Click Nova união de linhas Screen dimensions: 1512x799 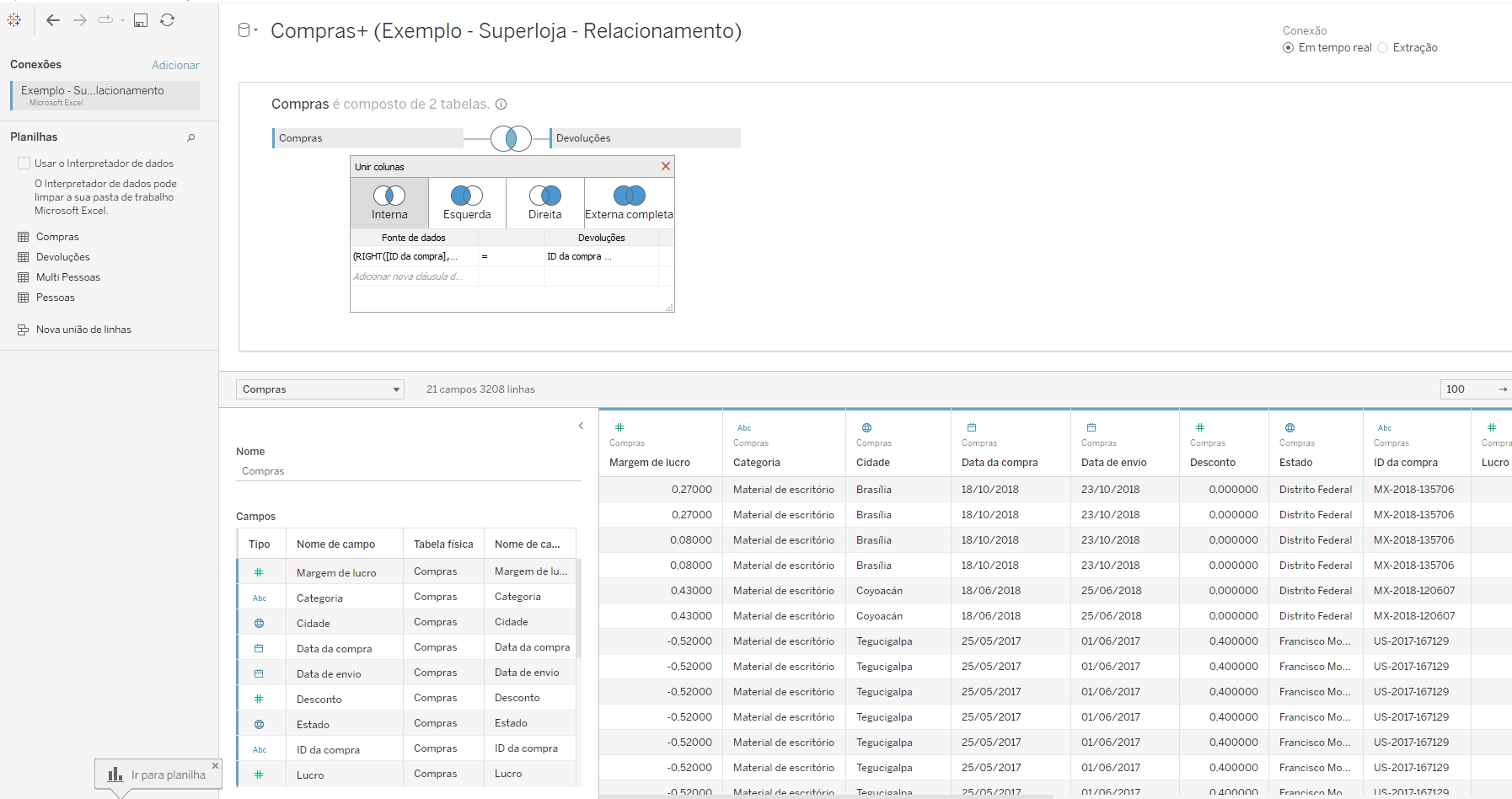pyautogui.click(x=83, y=330)
